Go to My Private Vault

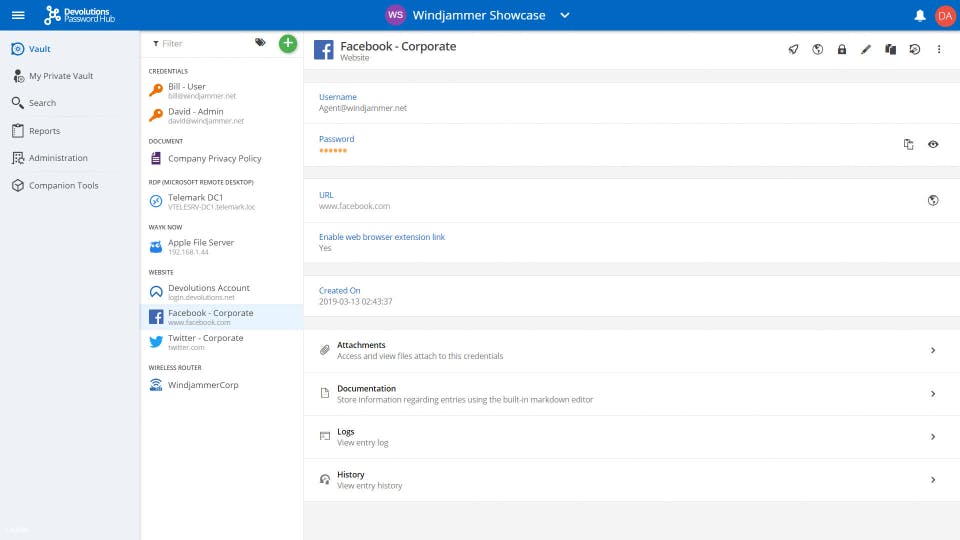[x=61, y=76]
